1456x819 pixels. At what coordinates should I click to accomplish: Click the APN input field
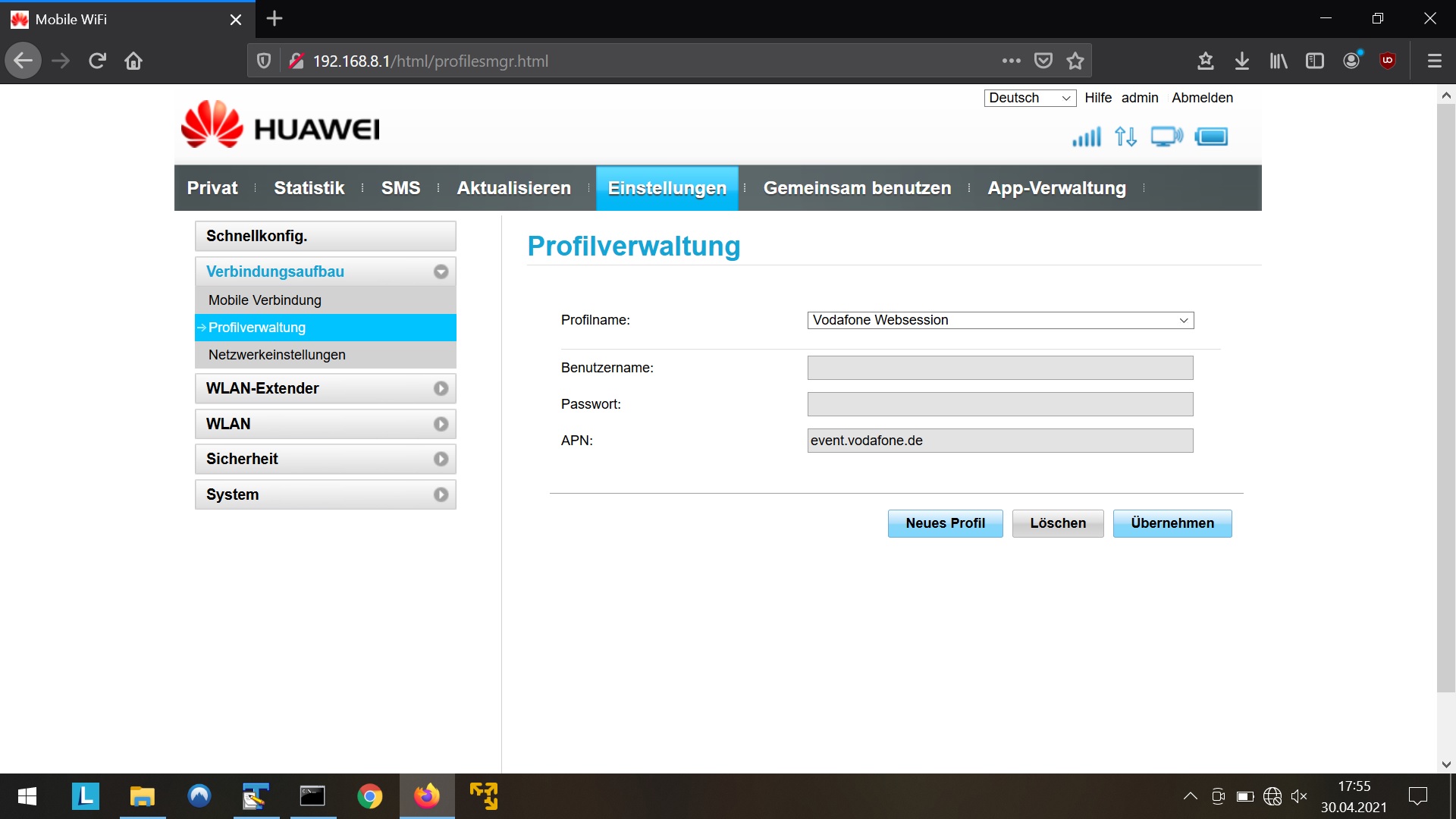[1000, 441]
